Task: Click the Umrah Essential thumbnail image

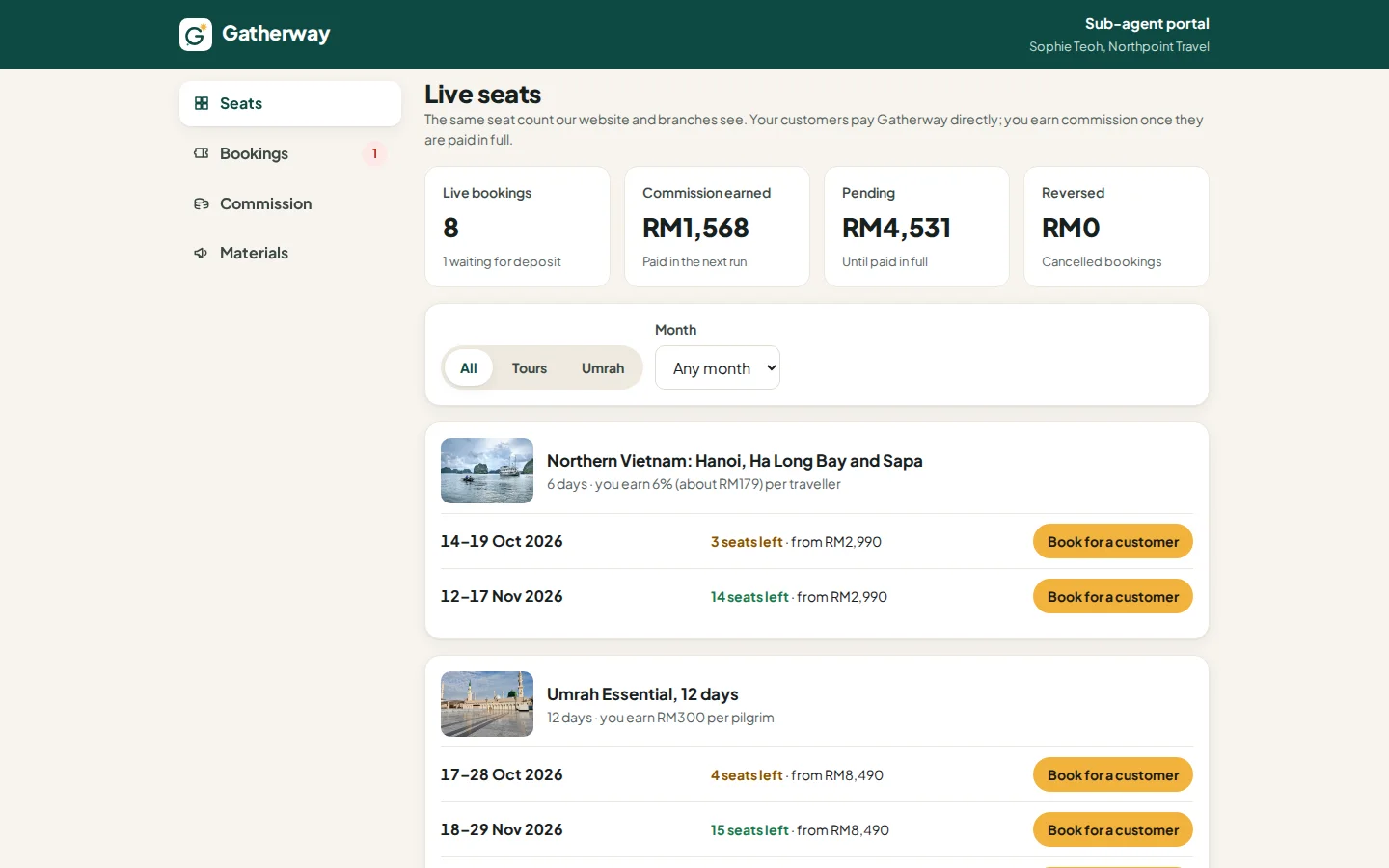Action: (487, 704)
